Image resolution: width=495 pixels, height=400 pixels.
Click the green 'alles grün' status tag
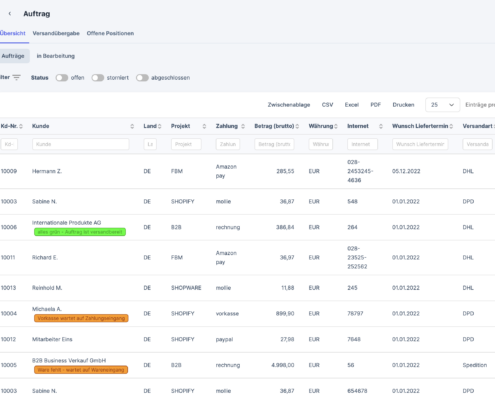coord(80,232)
